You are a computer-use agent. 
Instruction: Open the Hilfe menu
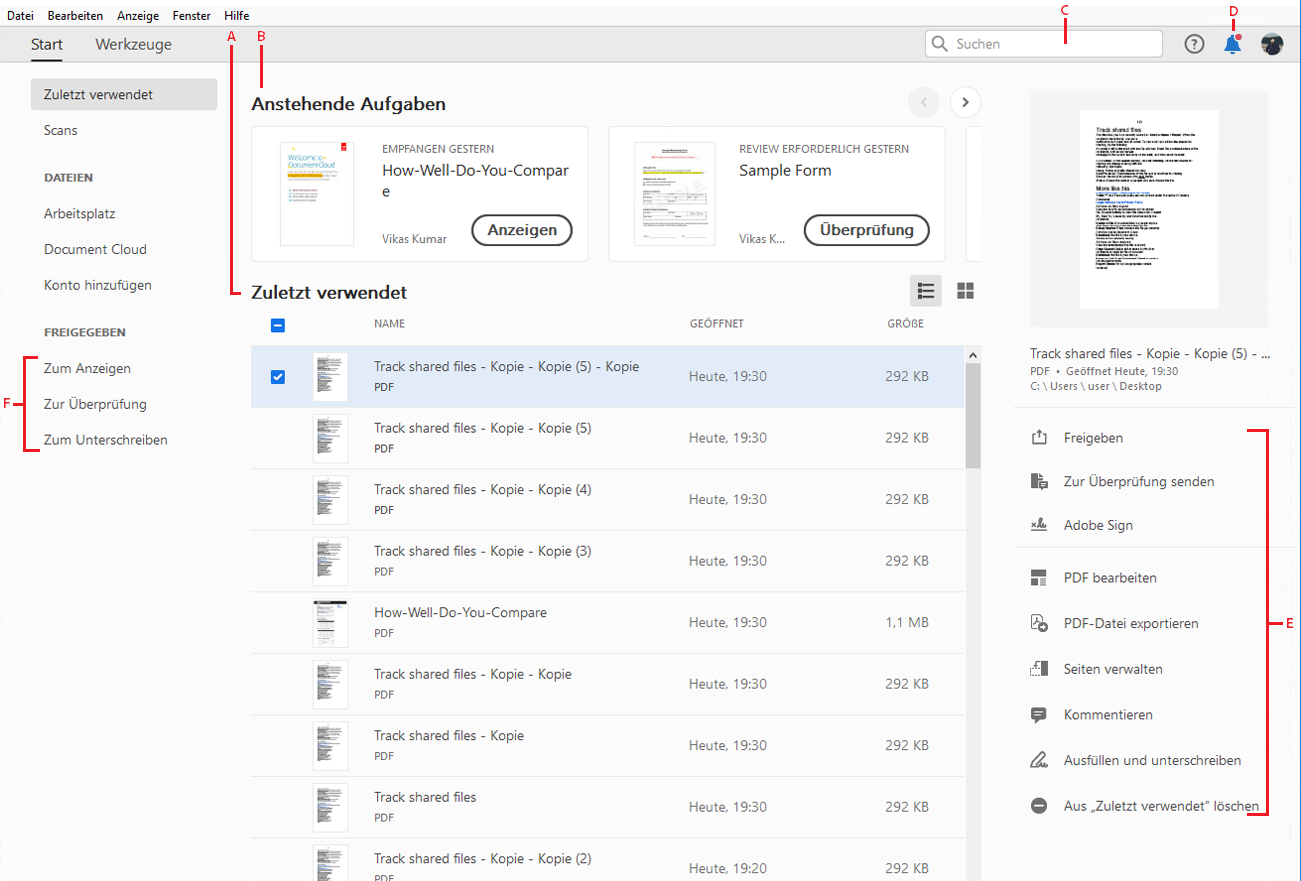(237, 16)
